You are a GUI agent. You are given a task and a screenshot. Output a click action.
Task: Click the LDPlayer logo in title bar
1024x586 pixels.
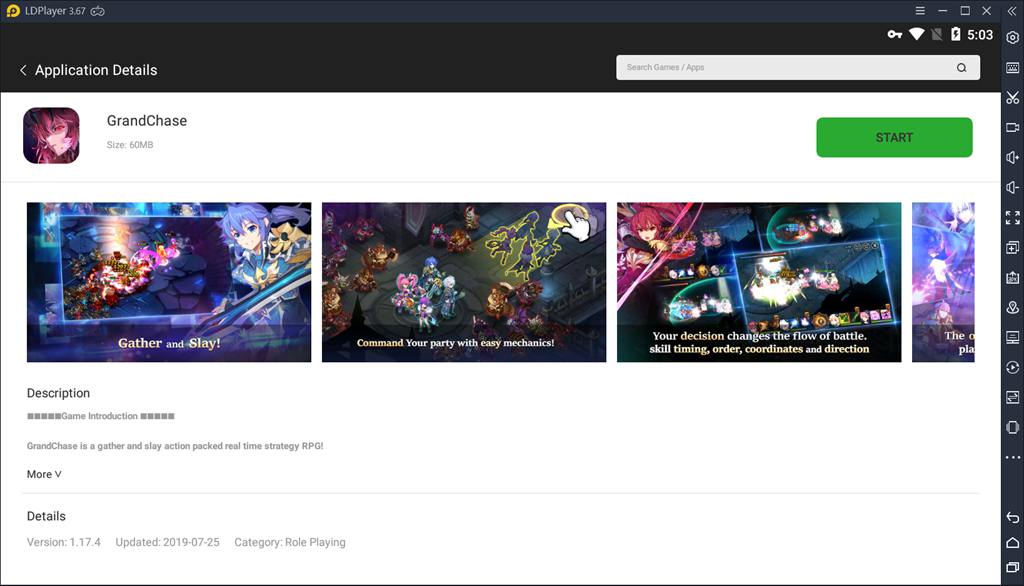(13, 11)
